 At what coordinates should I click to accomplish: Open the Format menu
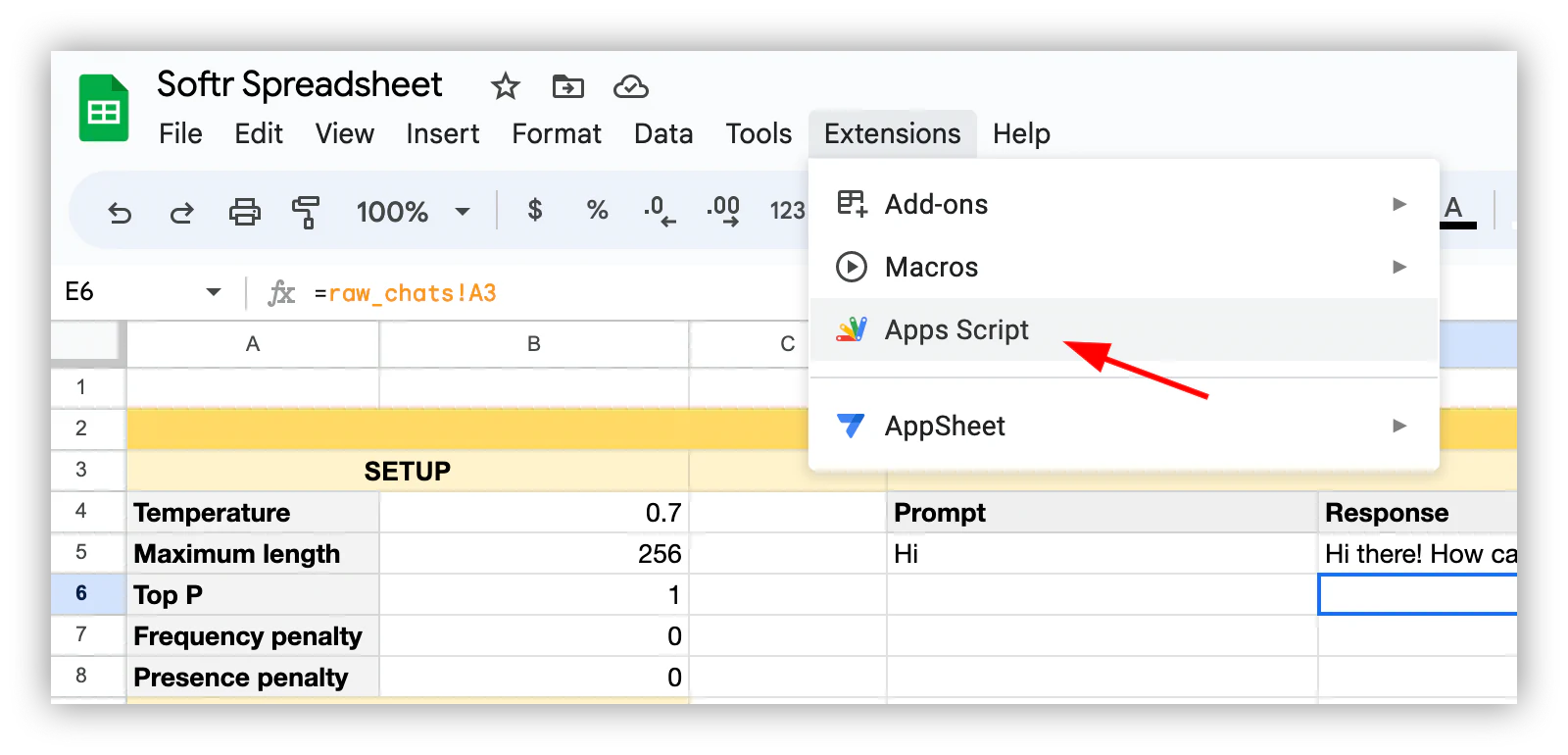pyautogui.click(x=557, y=133)
